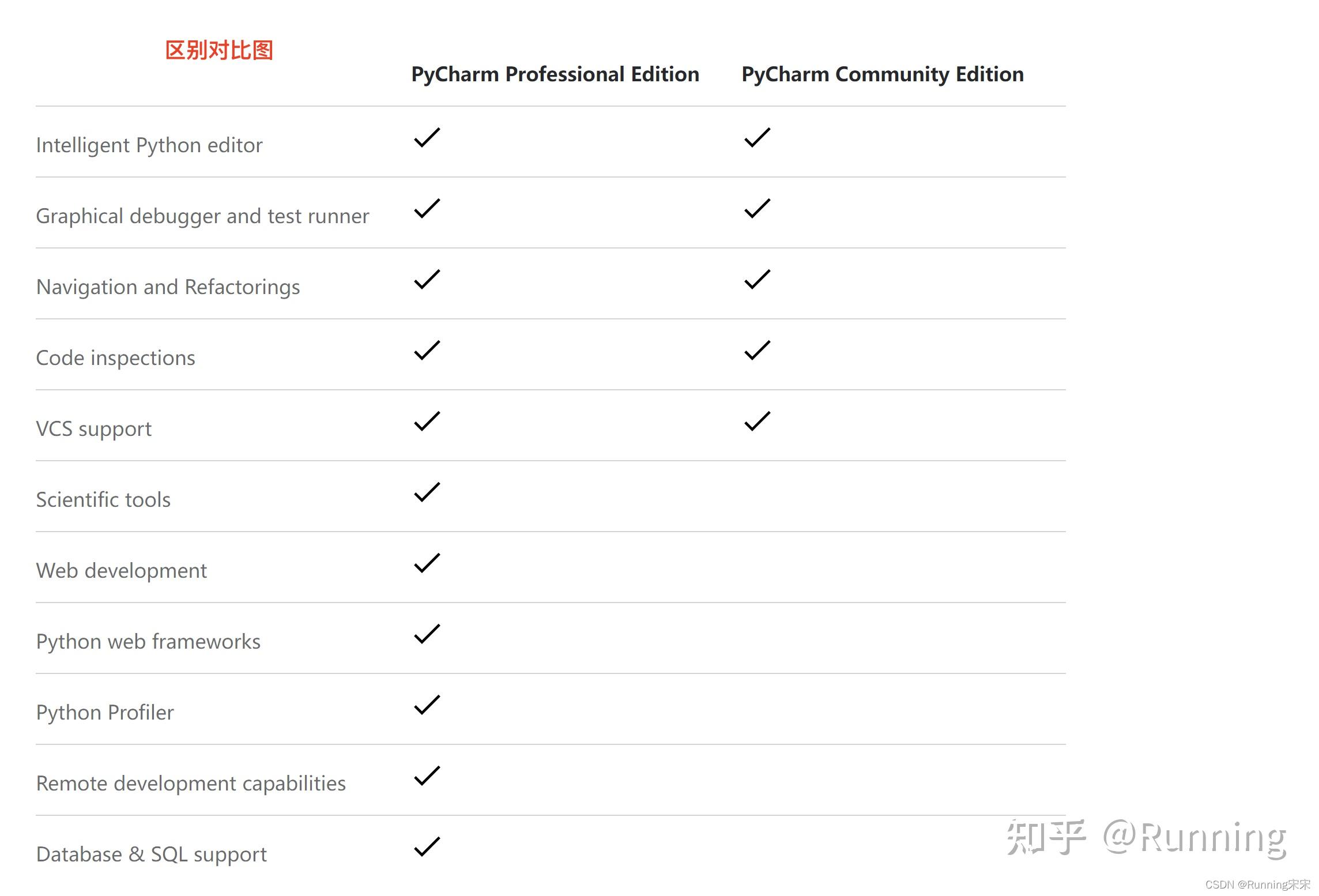Click the Graphical debugger and test runner label

[202, 216]
